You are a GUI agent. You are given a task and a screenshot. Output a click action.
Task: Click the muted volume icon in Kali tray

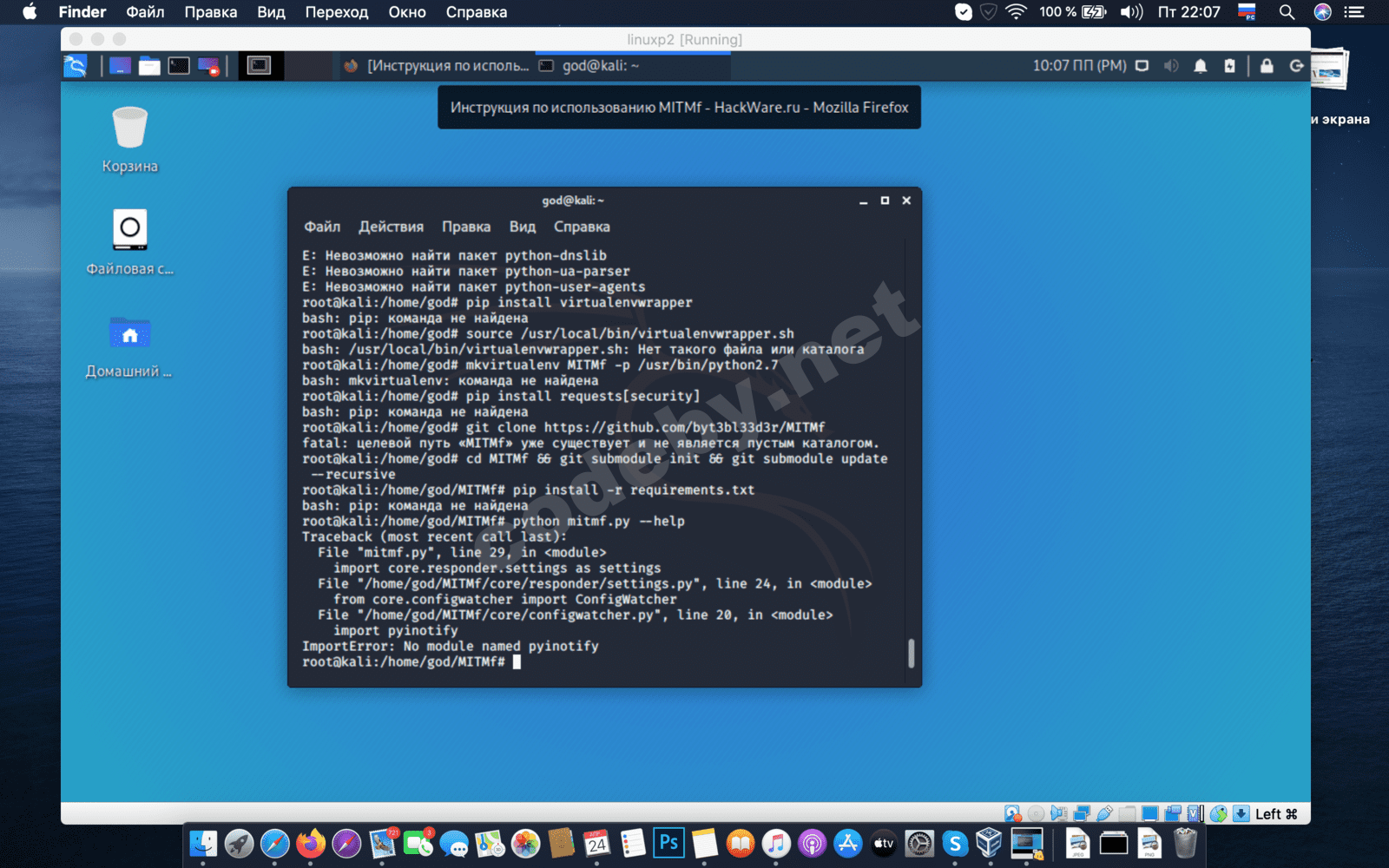[1171, 66]
